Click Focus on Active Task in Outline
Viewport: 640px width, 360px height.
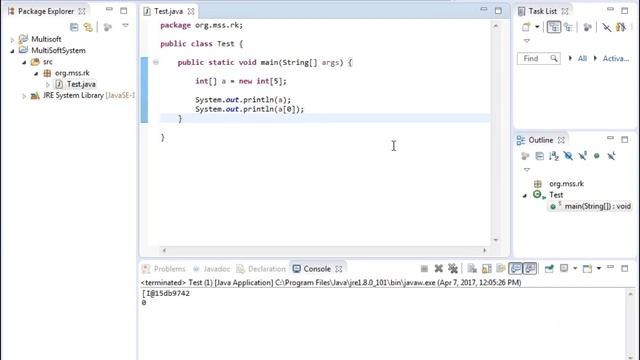pos(525,156)
